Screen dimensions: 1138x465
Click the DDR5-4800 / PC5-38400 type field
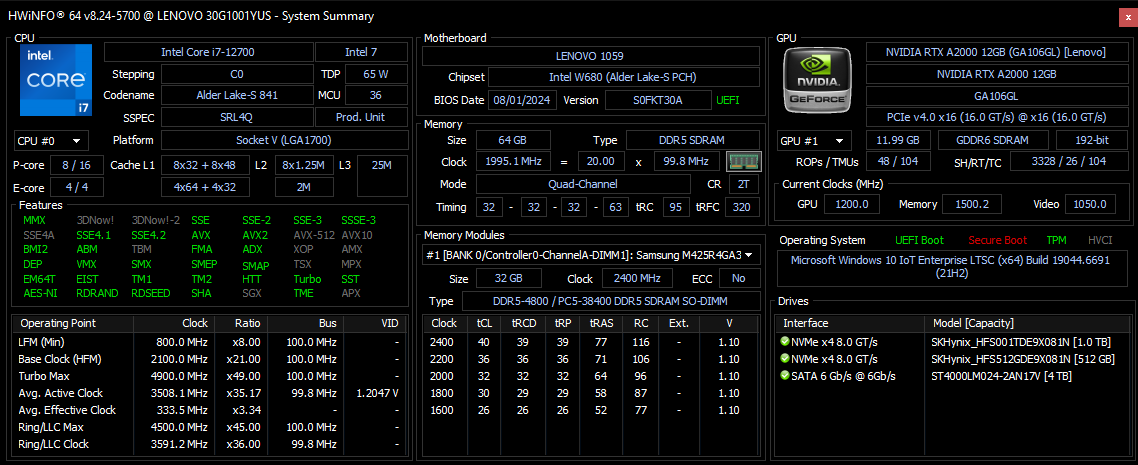click(611, 301)
